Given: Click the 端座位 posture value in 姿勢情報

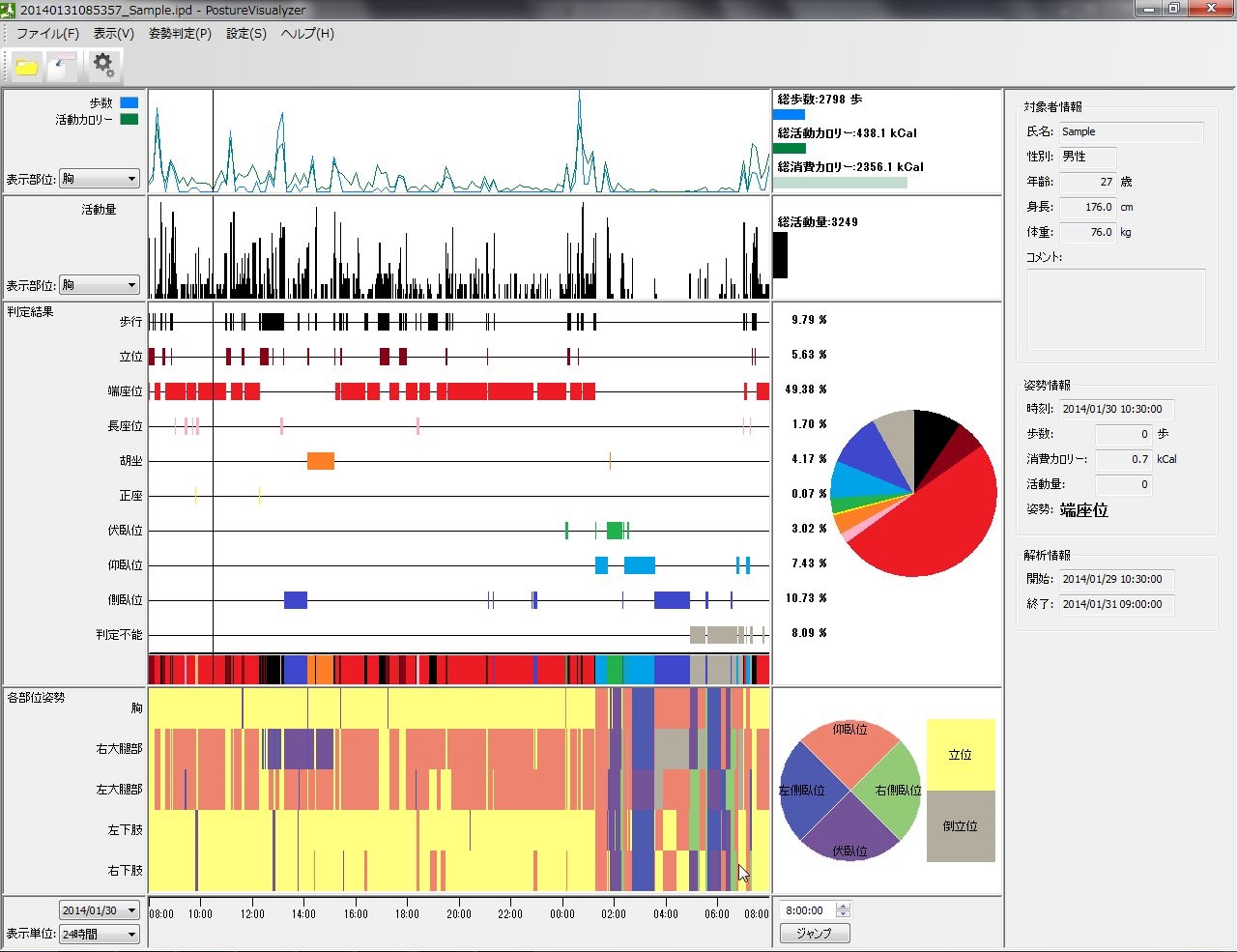Looking at the screenshot, I should tap(1084, 510).
